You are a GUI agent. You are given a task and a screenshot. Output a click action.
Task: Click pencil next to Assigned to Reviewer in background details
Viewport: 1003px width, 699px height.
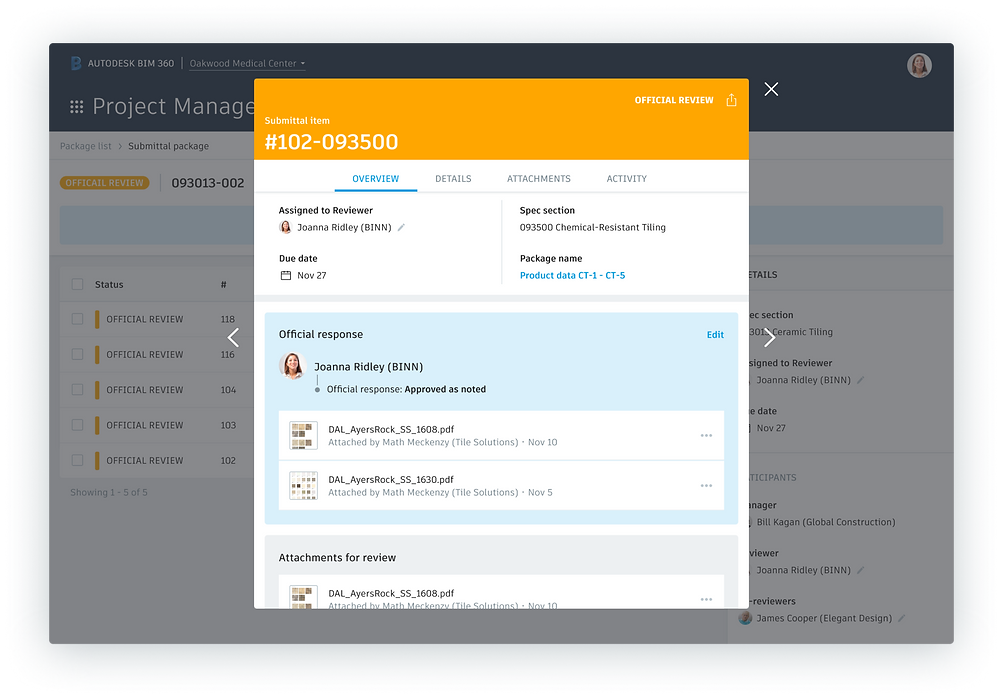pyautogui.click(x=860, y=380)
